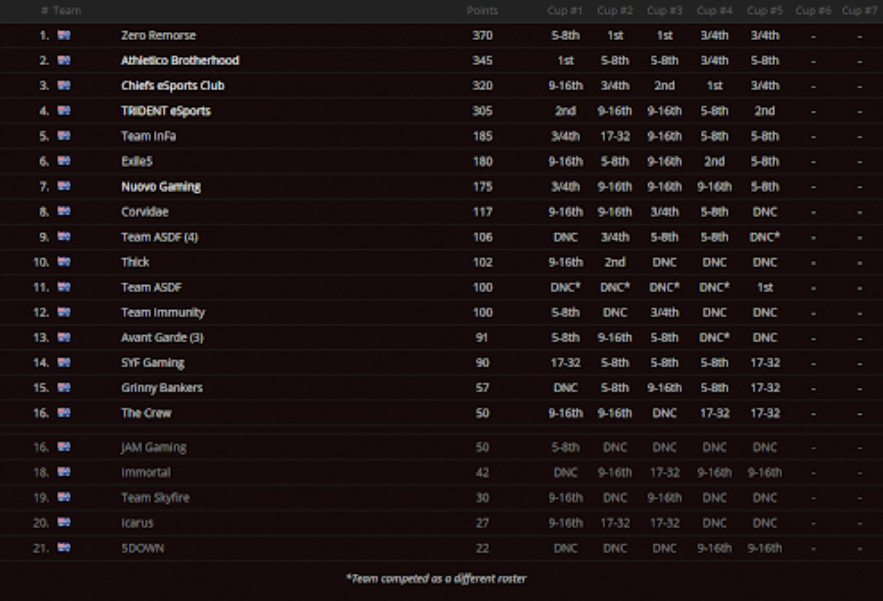Click the Team column header

pyautogui.click(x=66, y=11)
